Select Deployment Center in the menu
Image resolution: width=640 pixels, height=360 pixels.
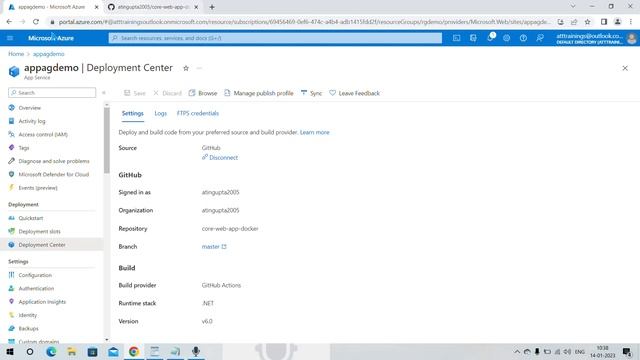[42, 245]
